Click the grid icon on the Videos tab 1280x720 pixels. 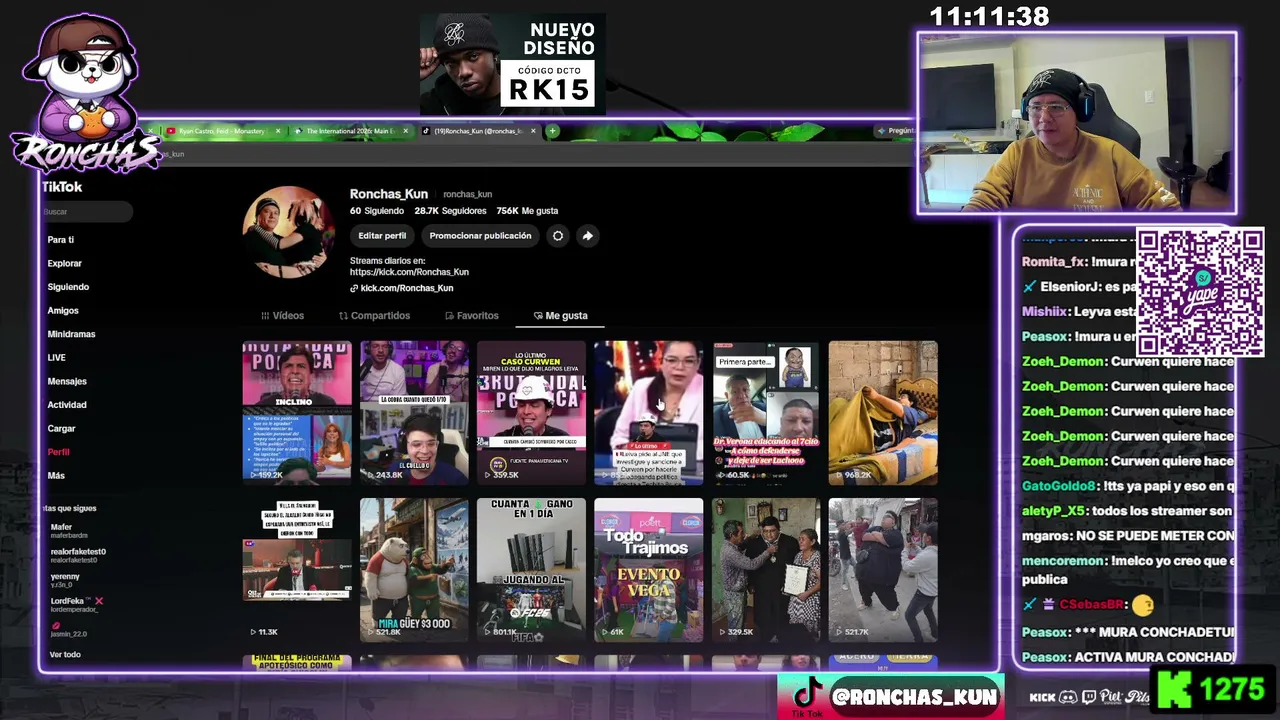[265, 316]
